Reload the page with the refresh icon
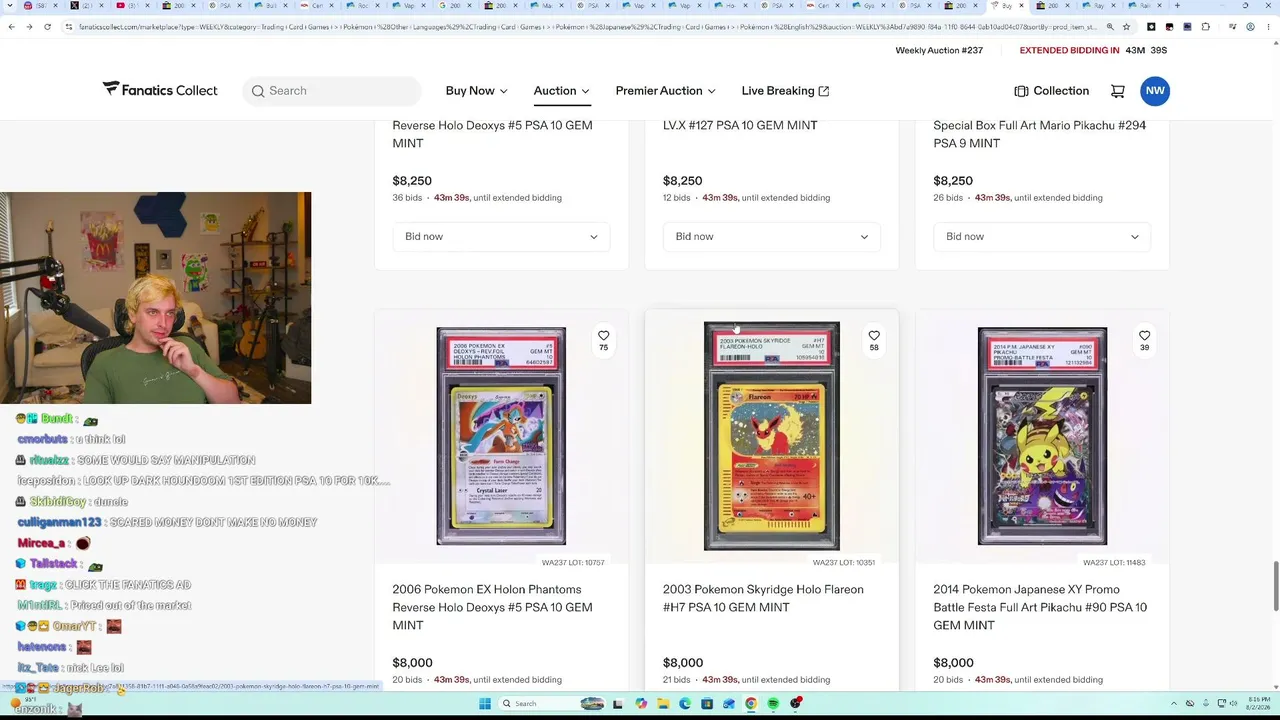Viewport: 1280px width, 720px height. coord(47,27)
